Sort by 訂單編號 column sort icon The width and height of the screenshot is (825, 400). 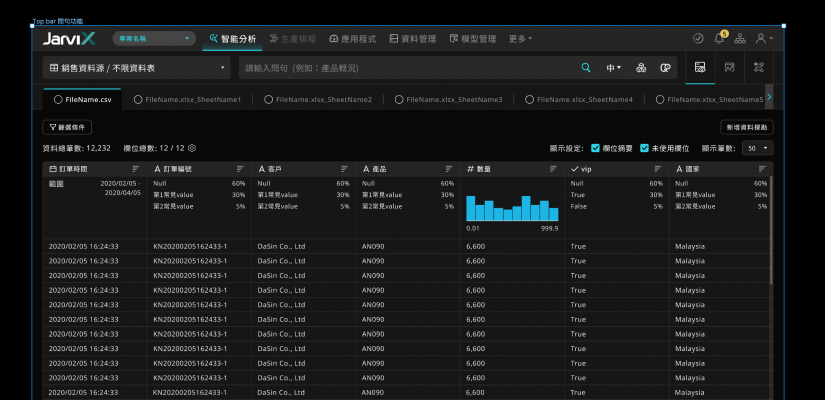pyautogui.click(x=240, y=169)
